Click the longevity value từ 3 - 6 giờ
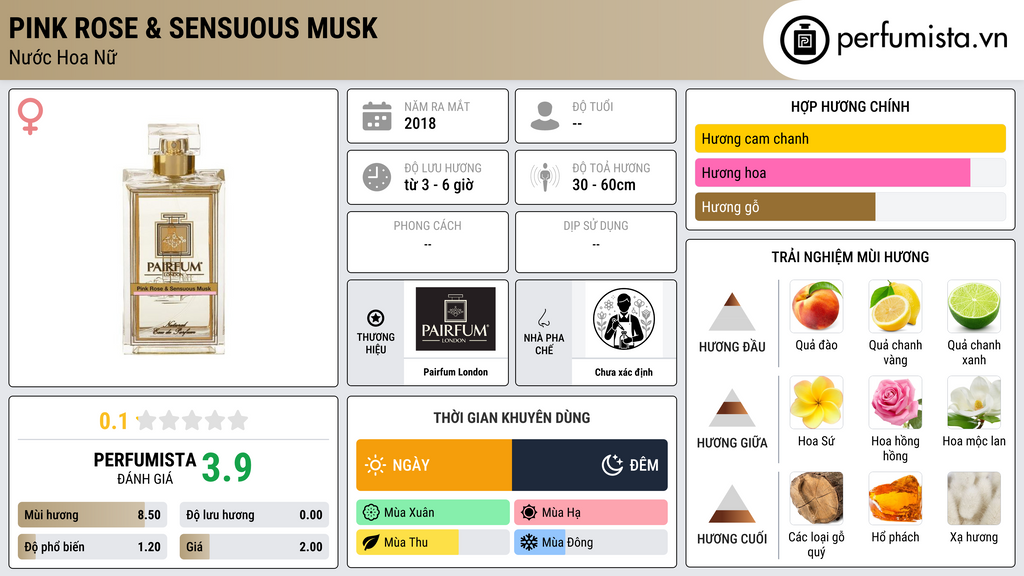 click(x=439, y=185)
